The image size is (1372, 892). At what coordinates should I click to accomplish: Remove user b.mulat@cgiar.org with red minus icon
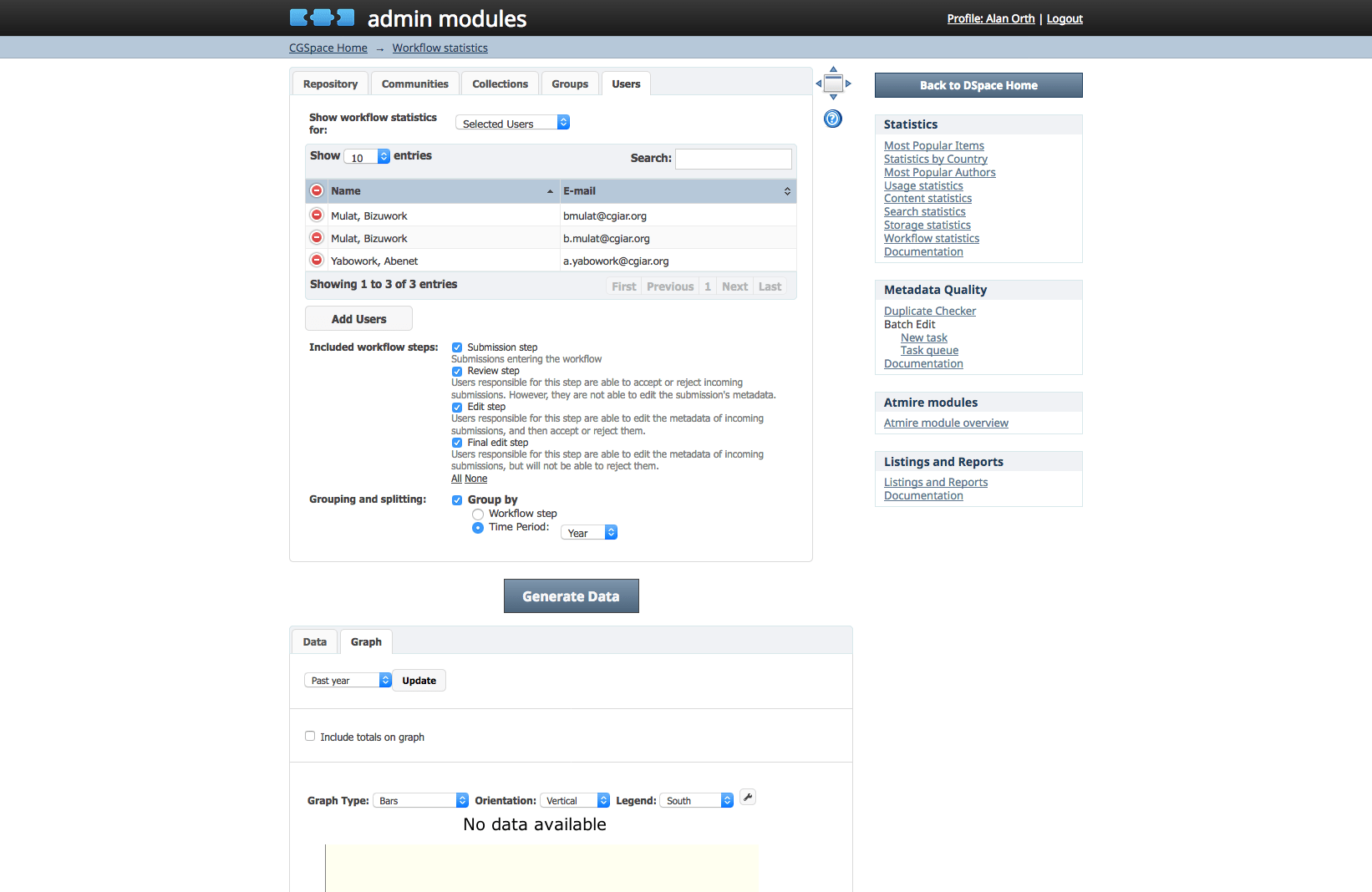[x=317, y=237]
